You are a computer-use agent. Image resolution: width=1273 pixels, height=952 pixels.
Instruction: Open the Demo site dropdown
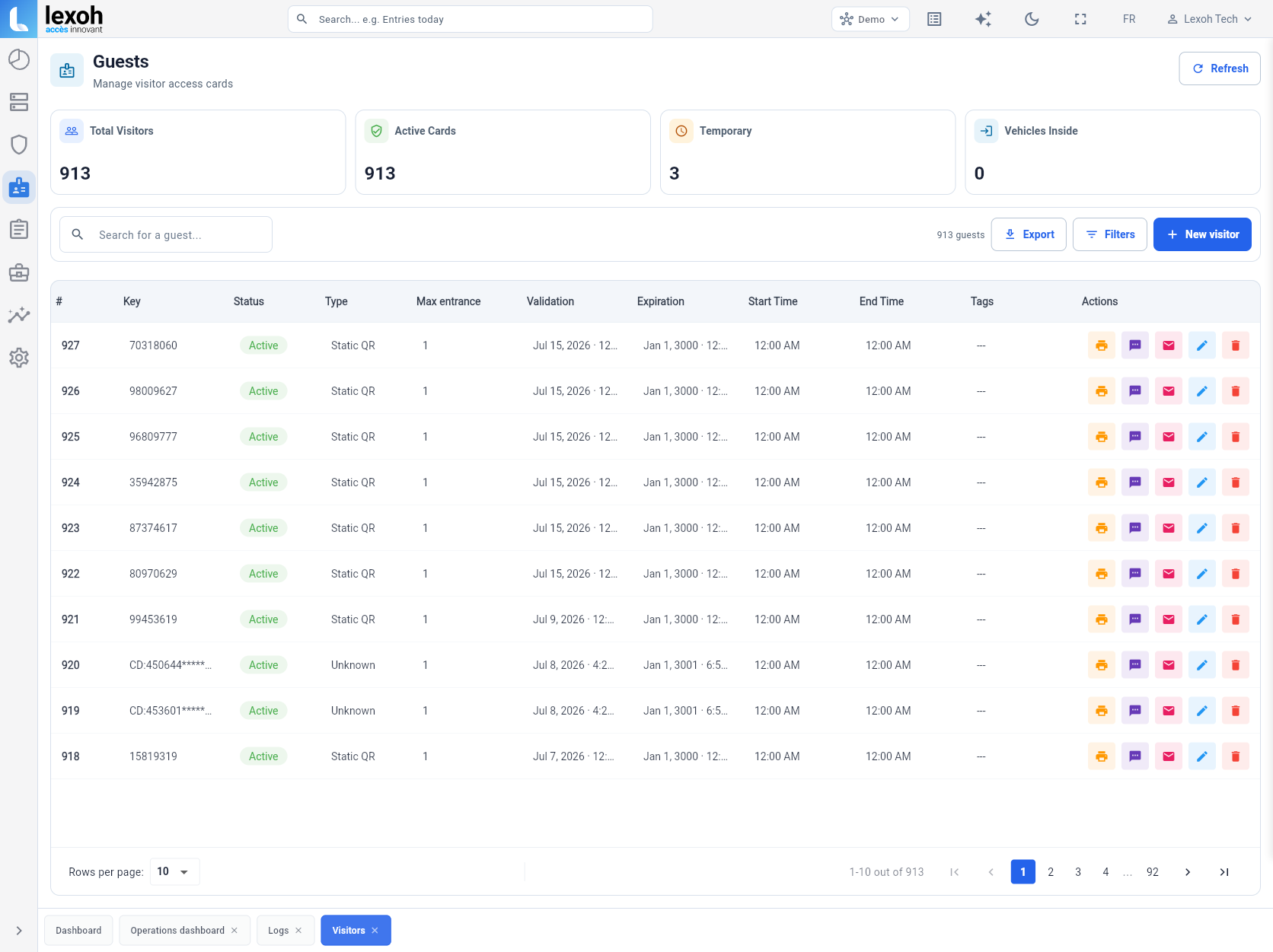click(x=870, y=19)
